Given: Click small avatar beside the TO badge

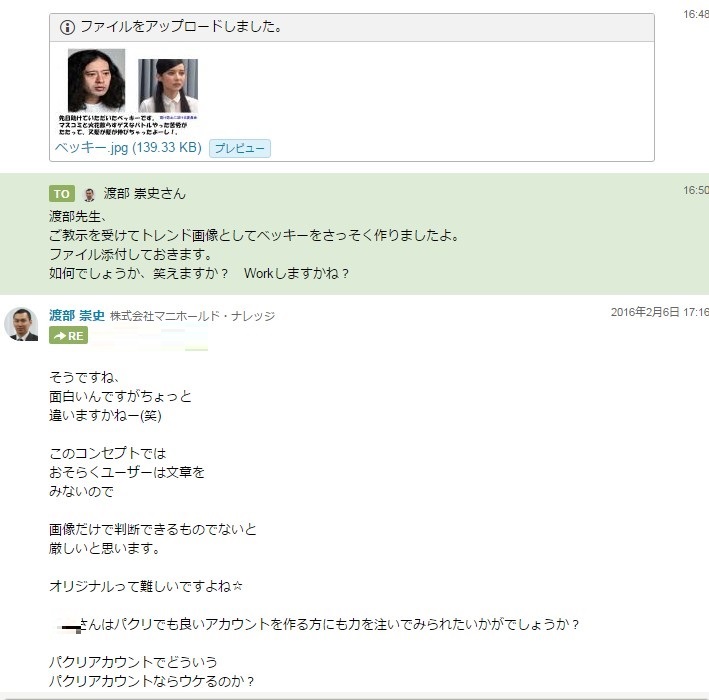Looking at the screenshot, I should (x=89, y=194).
